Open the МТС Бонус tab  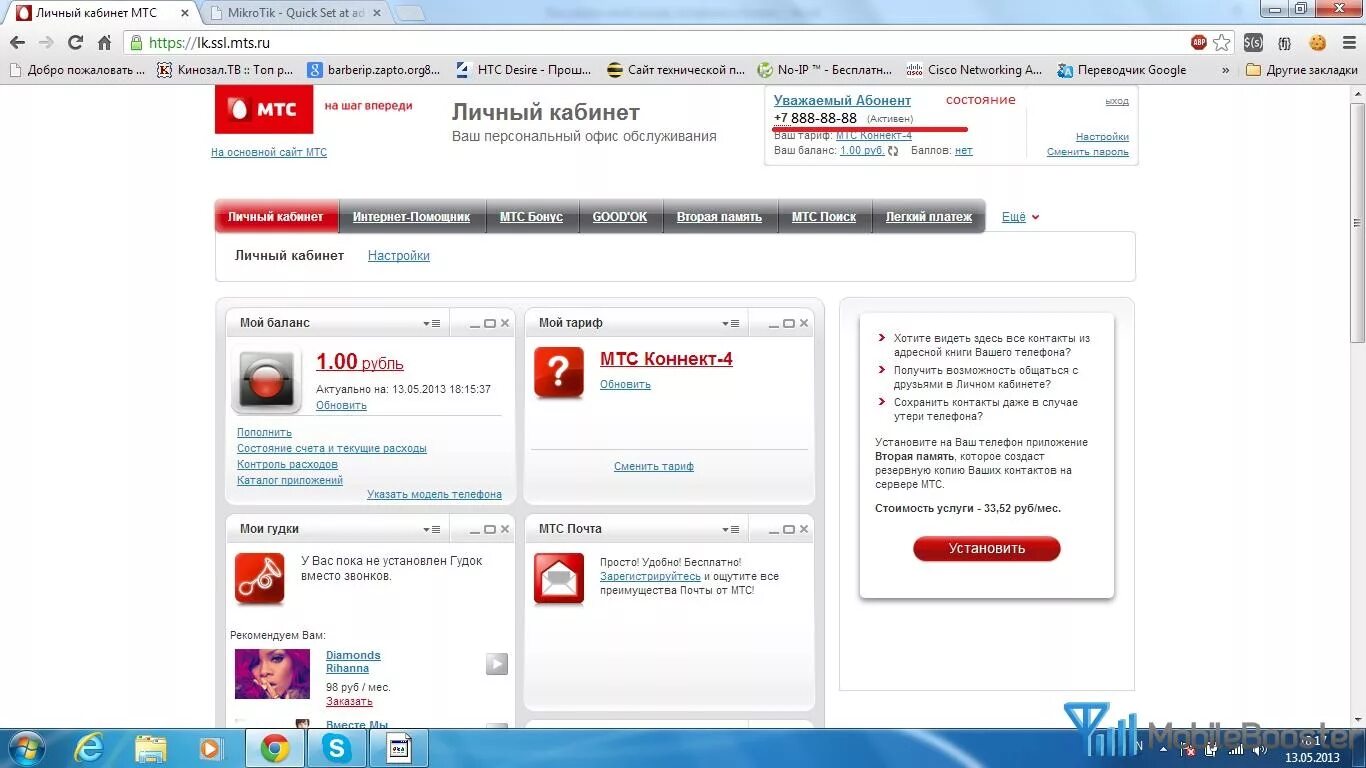(531, 216)
